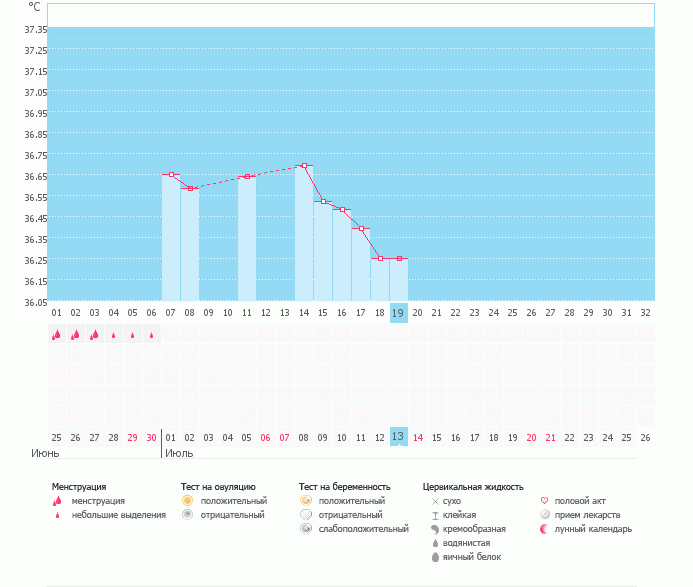Screen dimensions: 693x587
Task: Click temperature point on cycle day 17
Action: pos(361,229)
